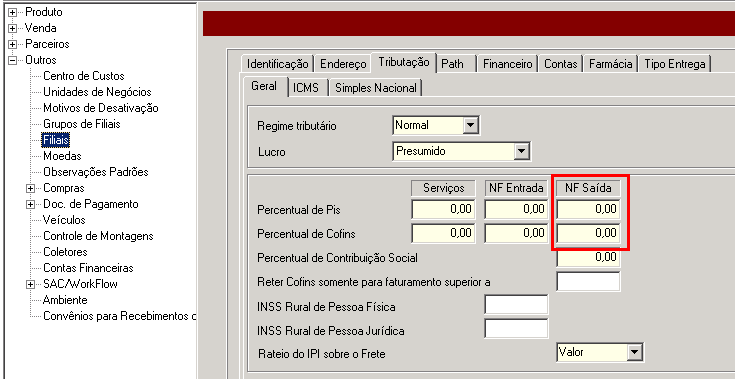Select Doc. de Pagamento tree label

pyautogui.click(x=90, y=204)
